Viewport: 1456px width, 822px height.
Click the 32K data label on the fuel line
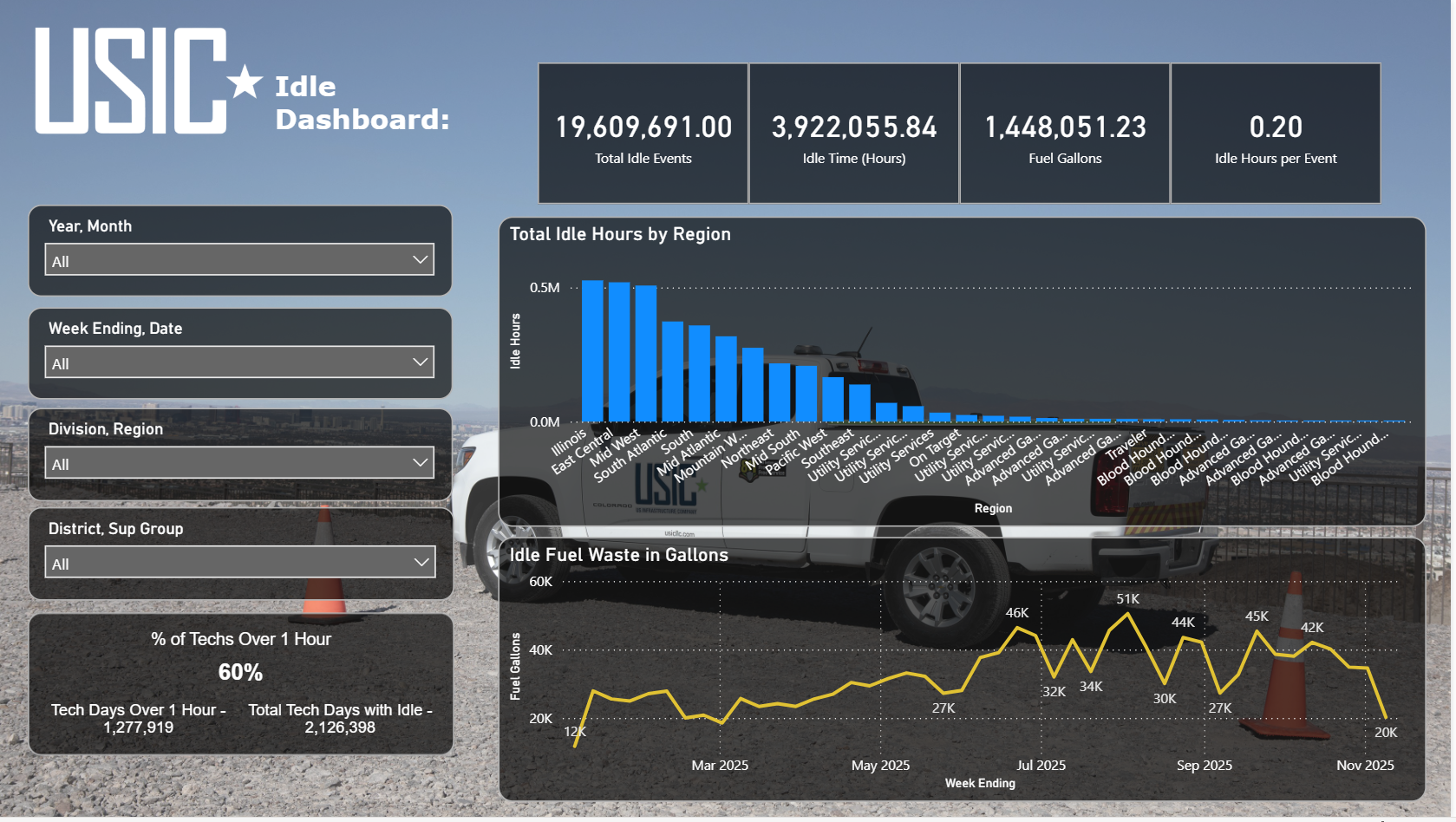1054,692
